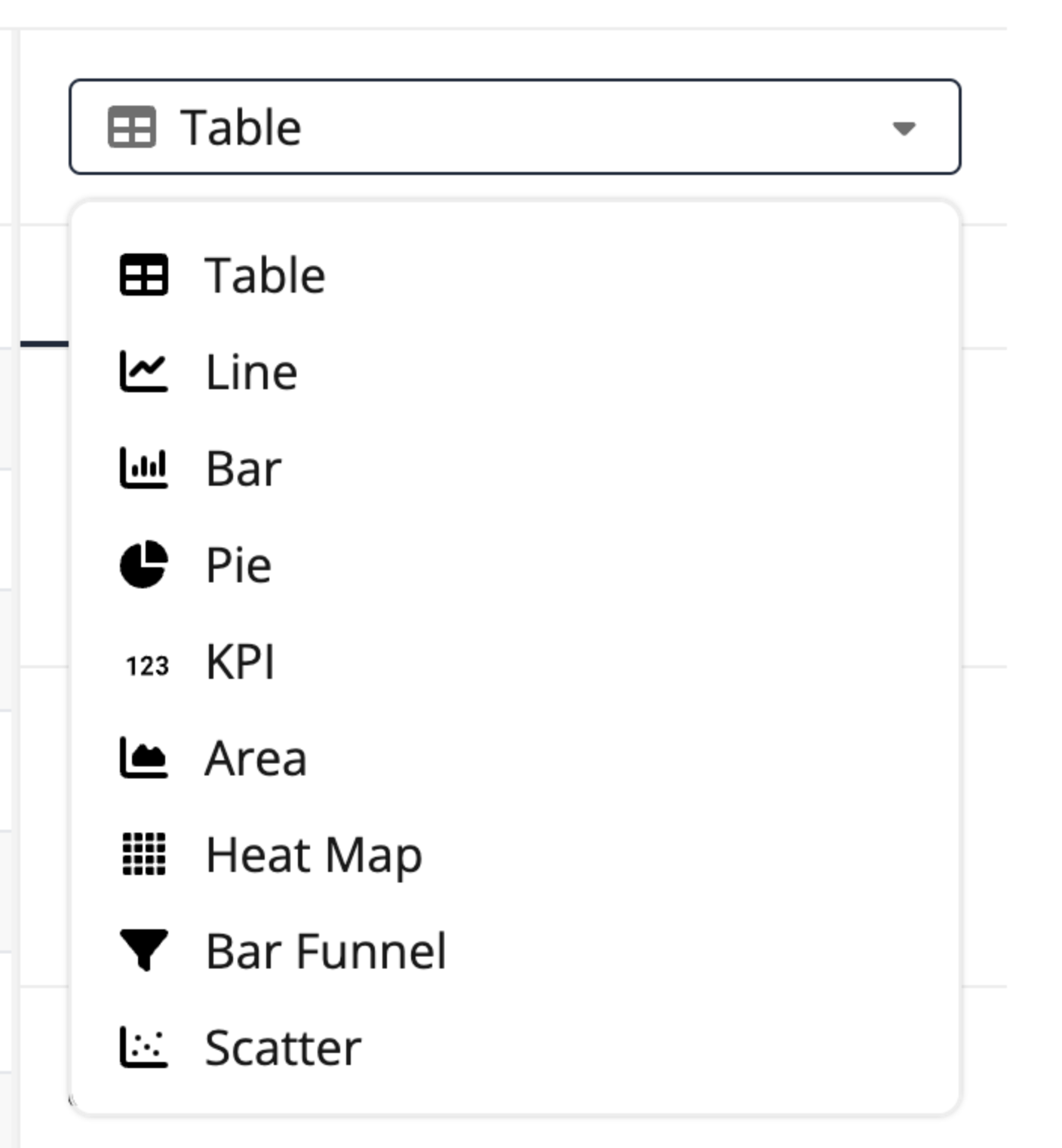Click the 123 KPI icon
Image resolution: width=1062 pixels, height=1148 pixels.
147,666
